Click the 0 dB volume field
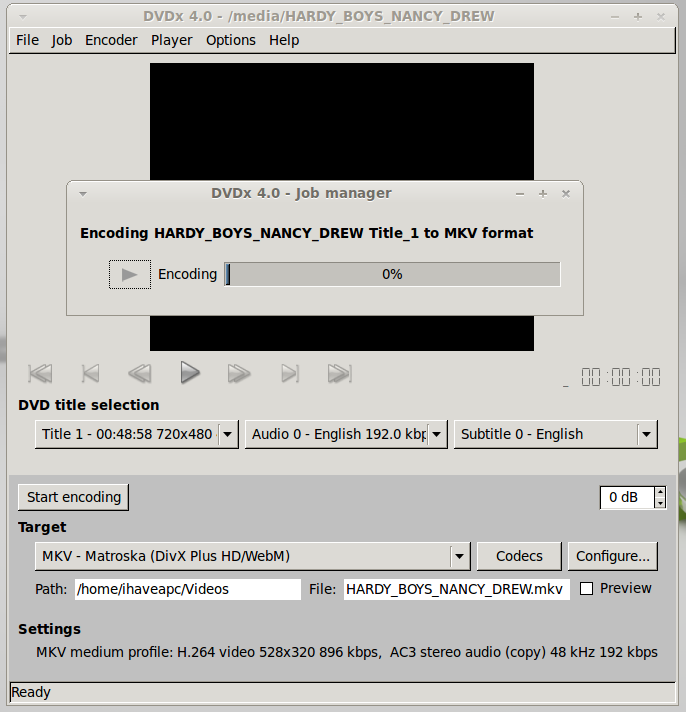The width and height of the screenshot is (686, 712). tap(627, 498)
